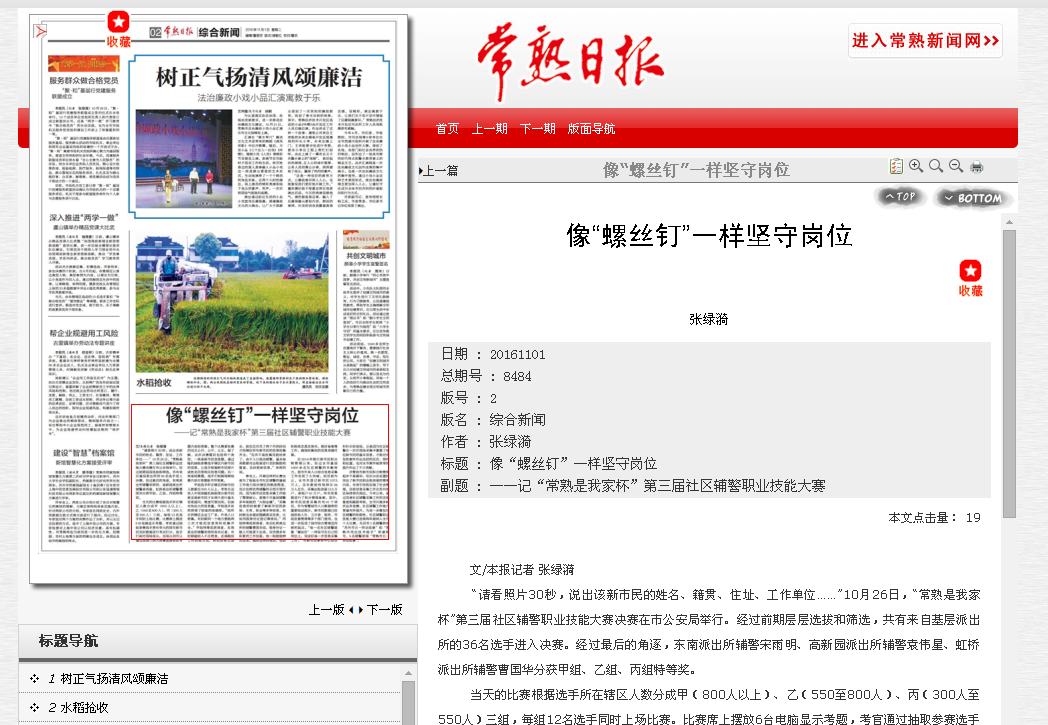
Task: Click the date value 20161101
Action: [x=517, y=354]
